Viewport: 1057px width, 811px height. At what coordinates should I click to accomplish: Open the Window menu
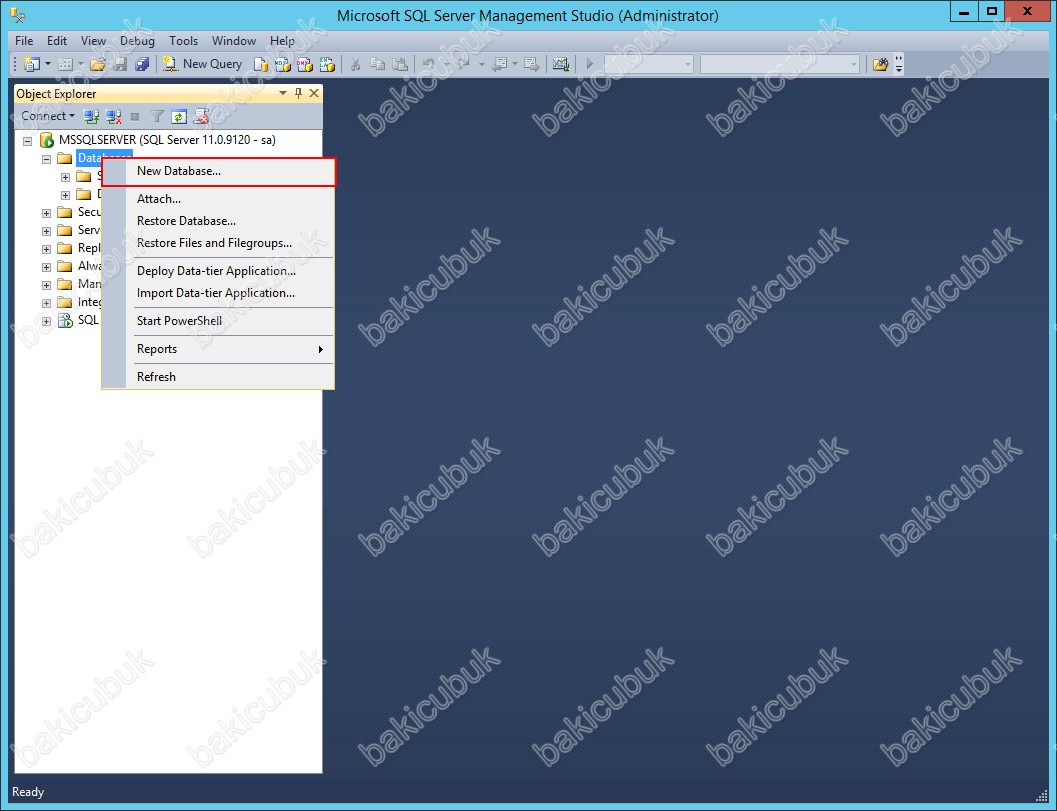point(234,40)
